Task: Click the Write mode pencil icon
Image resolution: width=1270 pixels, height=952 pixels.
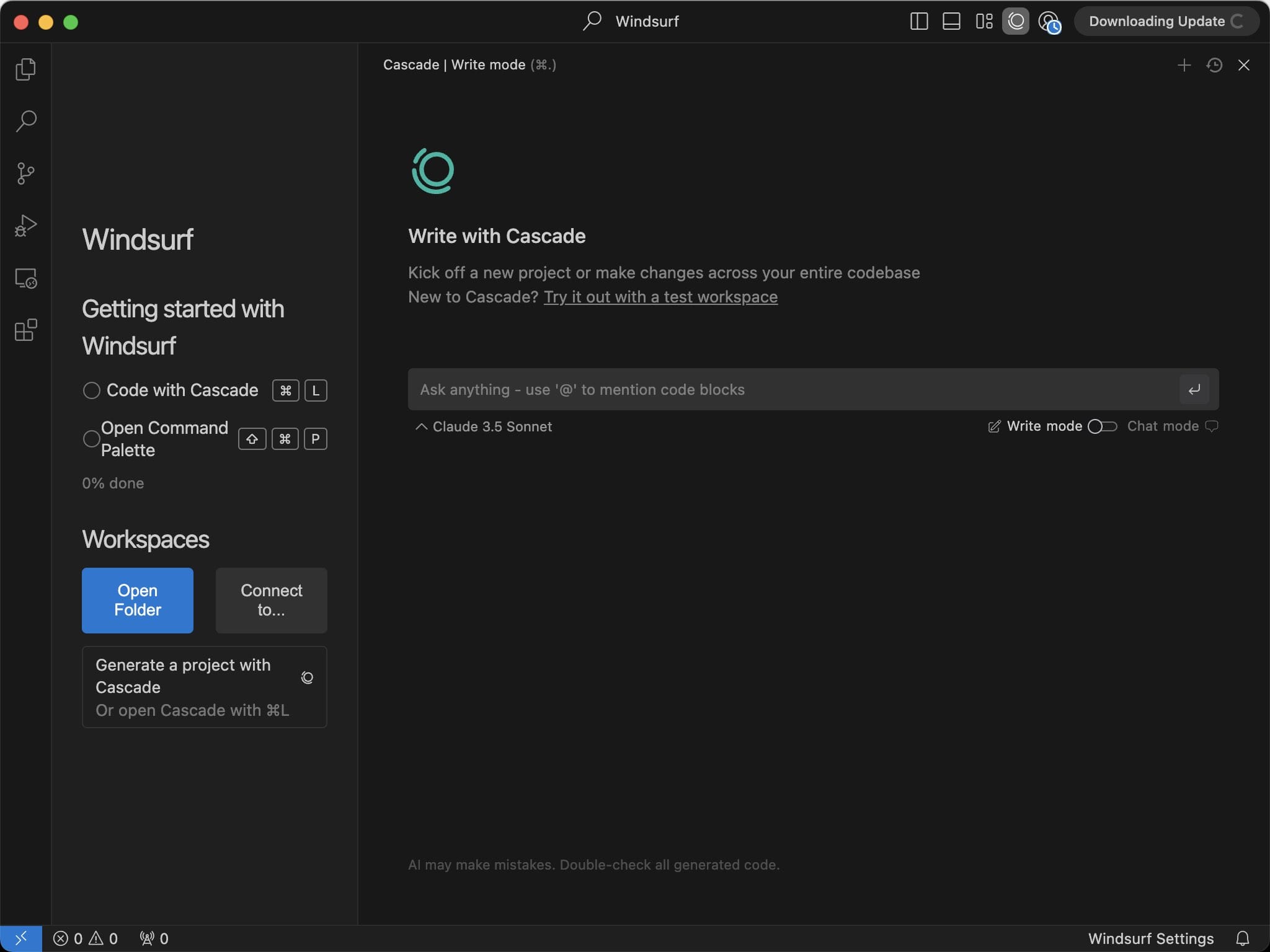Action: coord(994,426)
